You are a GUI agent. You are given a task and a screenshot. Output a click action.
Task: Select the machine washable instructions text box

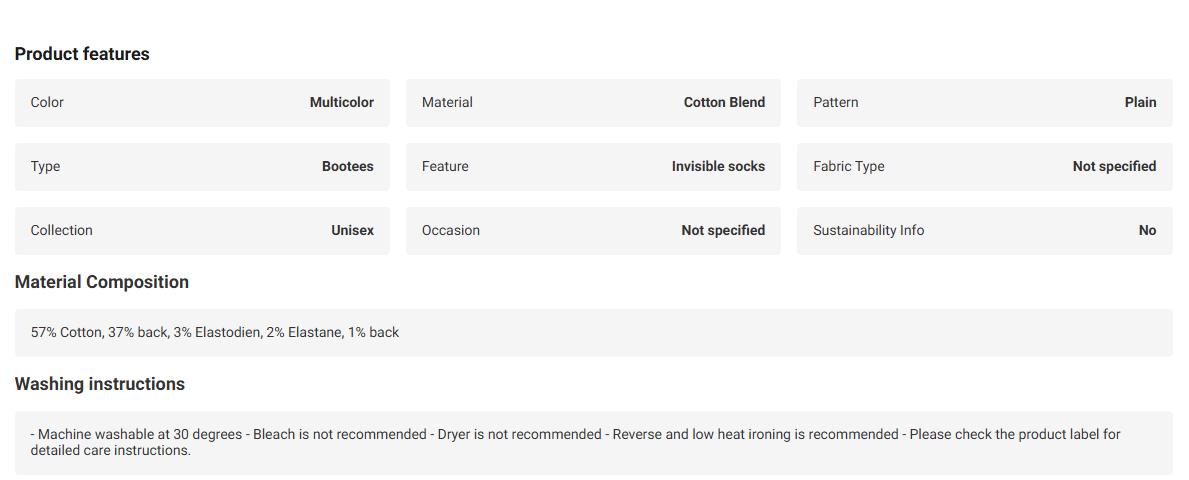pyautogui.click(x=594, y=443)
